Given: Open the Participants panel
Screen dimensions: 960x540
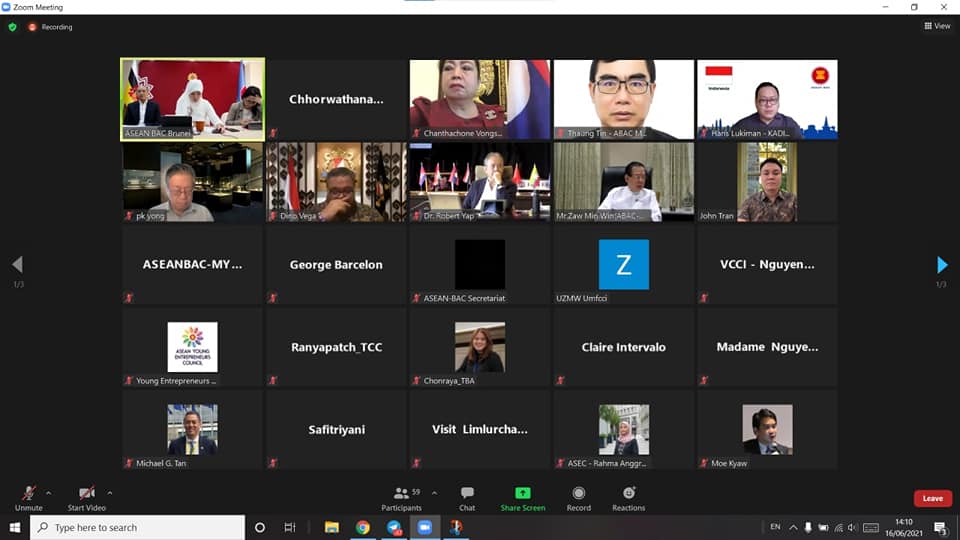Looking at the screenshot, I should click(x=402, y=498).
